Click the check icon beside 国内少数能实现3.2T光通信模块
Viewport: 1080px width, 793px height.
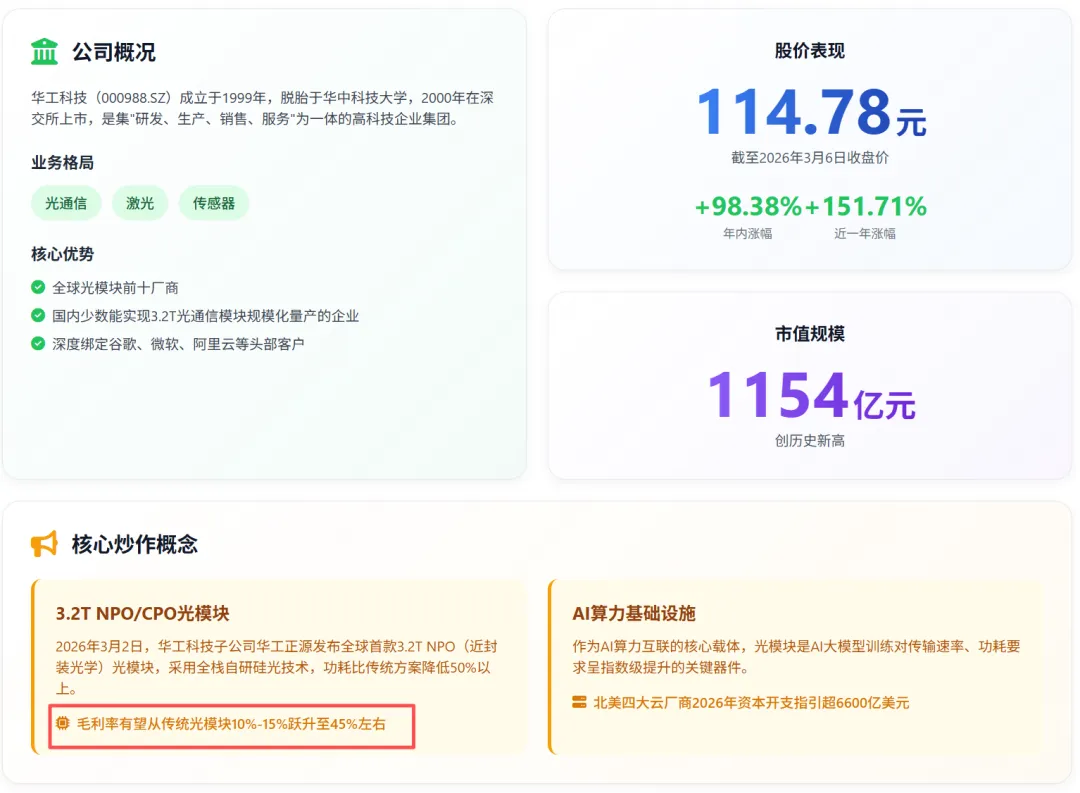pos(38,315)
